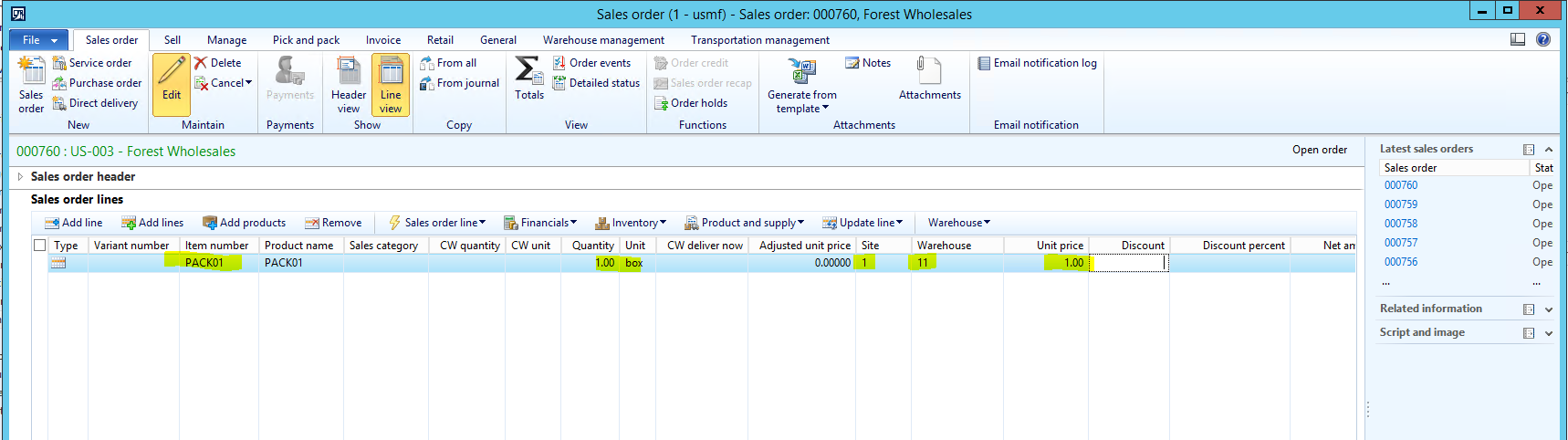Open Attachments paperclip icon
This screenshot has width=1568, height=440.
928,71
